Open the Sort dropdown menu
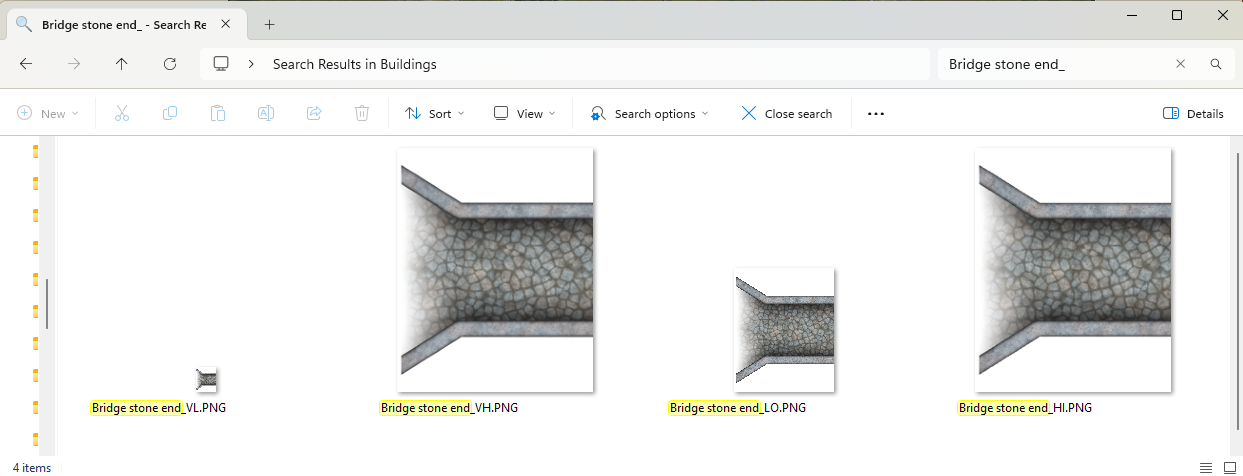1243x476 pixels. click(x=435, y=114)
